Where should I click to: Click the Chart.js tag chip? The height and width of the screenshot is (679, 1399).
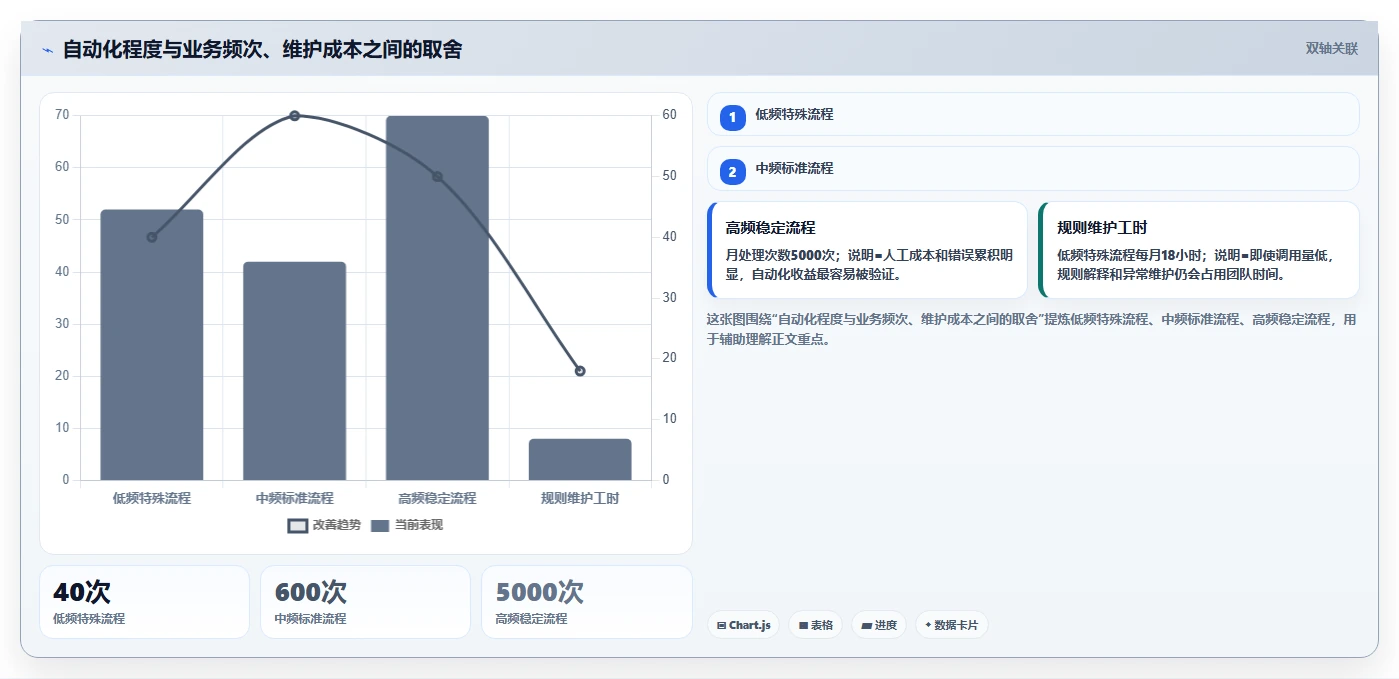tap(744, 625)
